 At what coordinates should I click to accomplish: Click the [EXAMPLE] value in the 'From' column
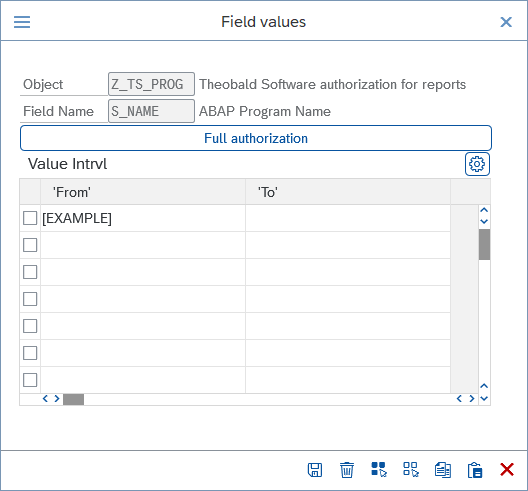(x=77, y=218)
